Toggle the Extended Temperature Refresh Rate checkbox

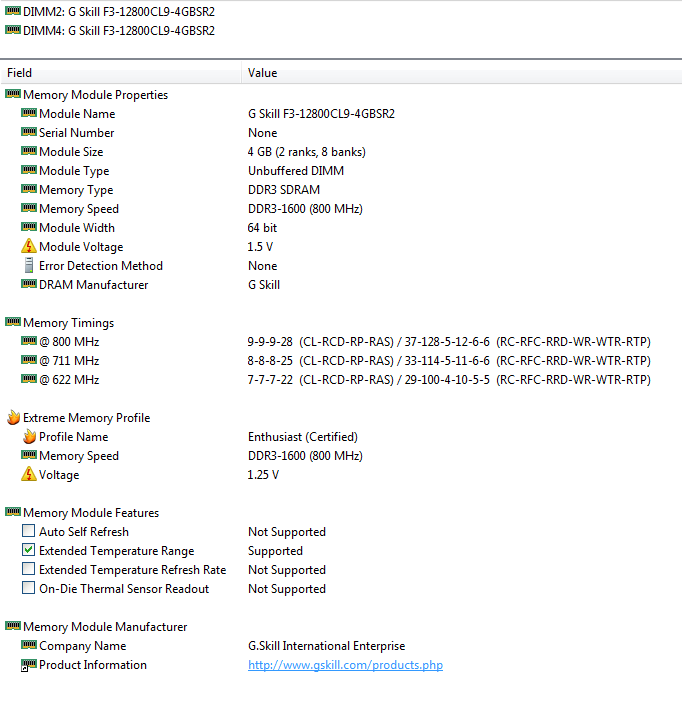coord(28,569)
